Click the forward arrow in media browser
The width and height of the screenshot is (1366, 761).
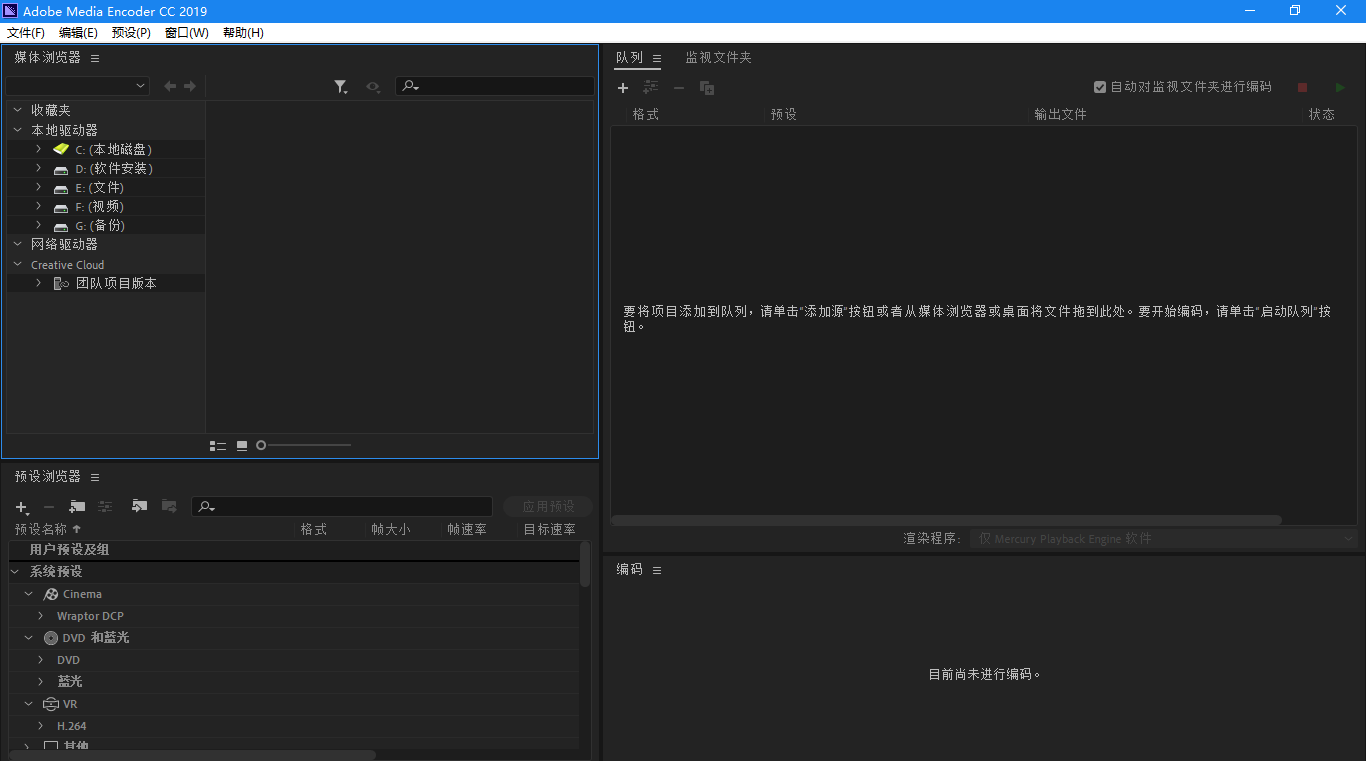click(190, 87)
